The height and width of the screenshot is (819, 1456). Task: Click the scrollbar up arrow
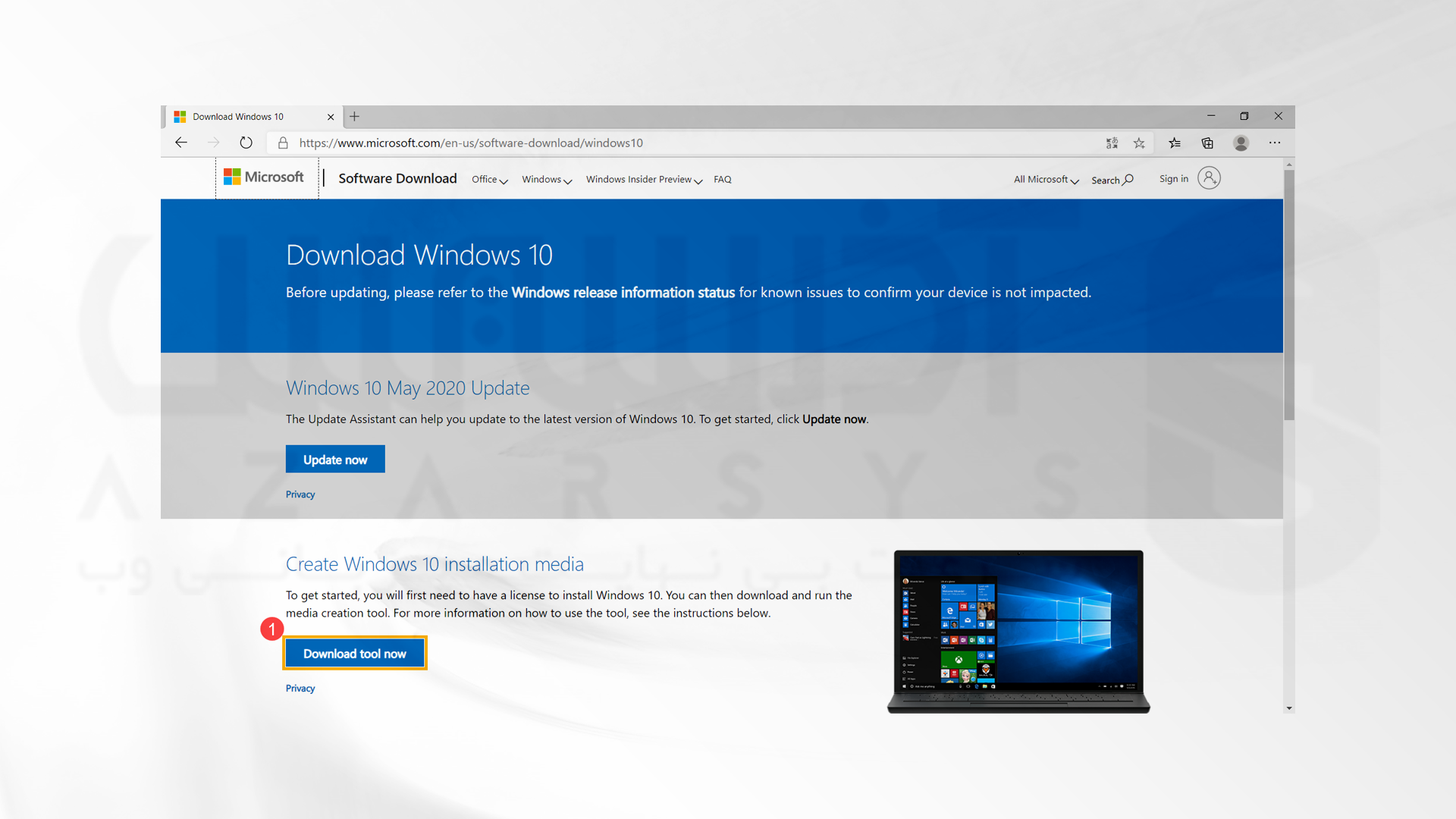[x=1288, y=164]
